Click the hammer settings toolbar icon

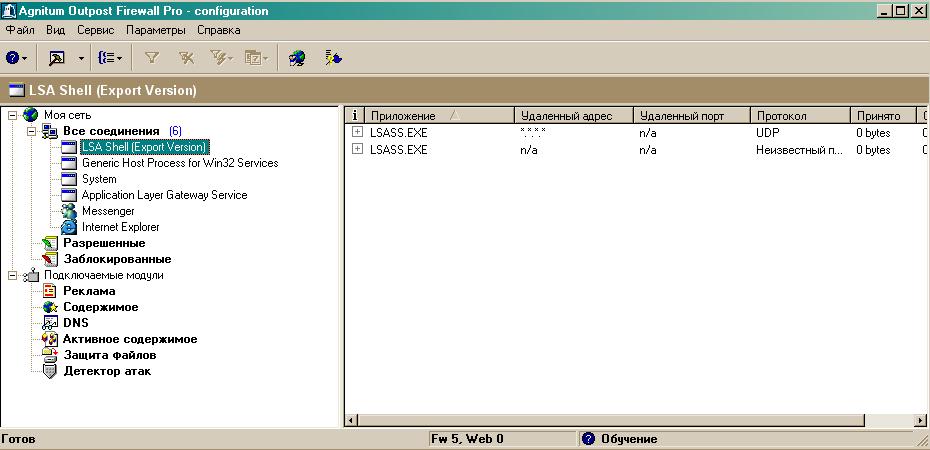pos(57,58)
